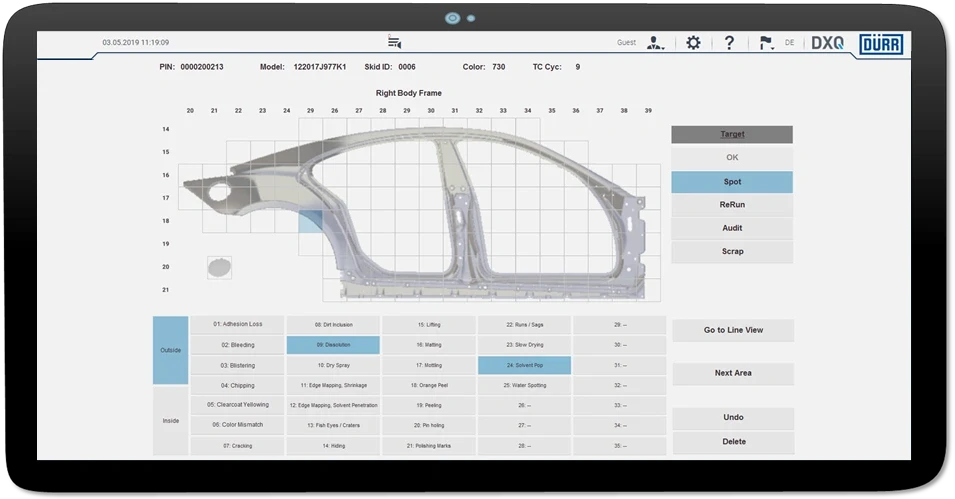The image size is (955, 499).
Task: Choose the OK status option
Action: click(732, 157)
